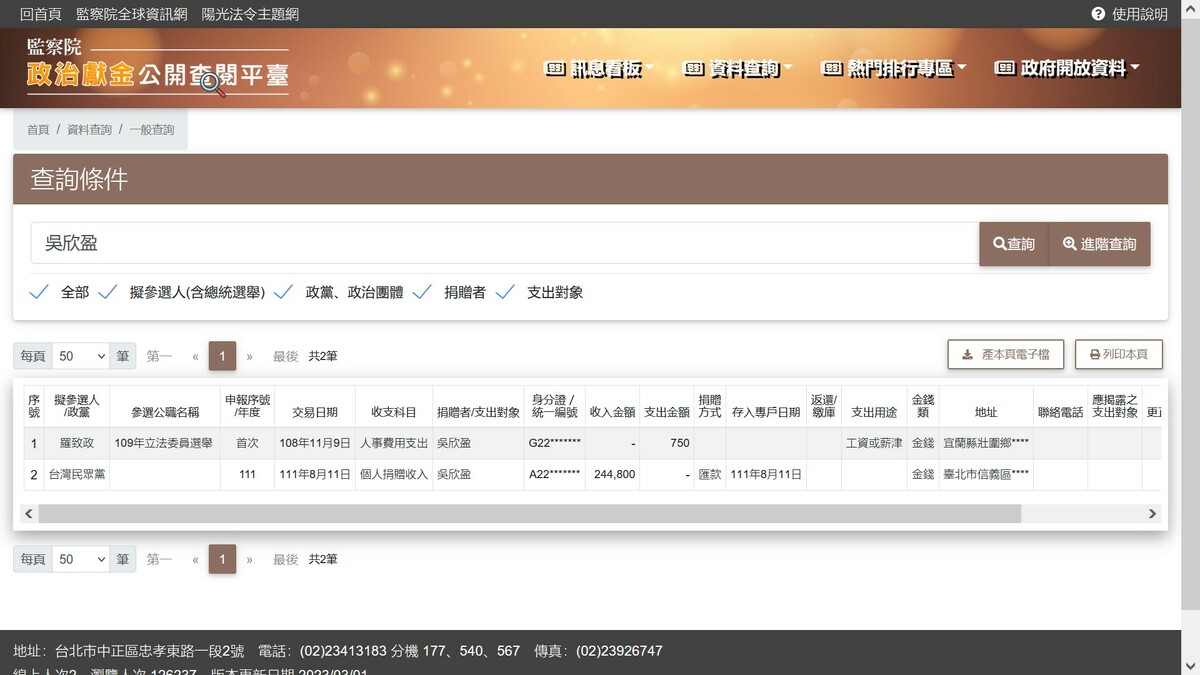Click the 匯款 donation method cell
The height and width of the screenshot is (675, 1200).
709,475
